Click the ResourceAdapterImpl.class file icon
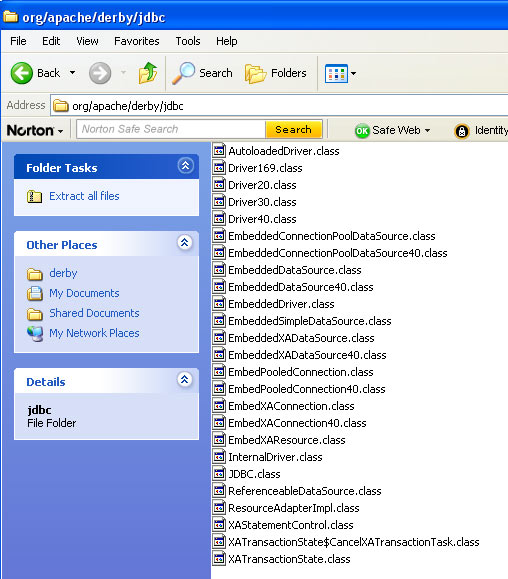This screenshot has width=508, height=579. coord(219,507)
